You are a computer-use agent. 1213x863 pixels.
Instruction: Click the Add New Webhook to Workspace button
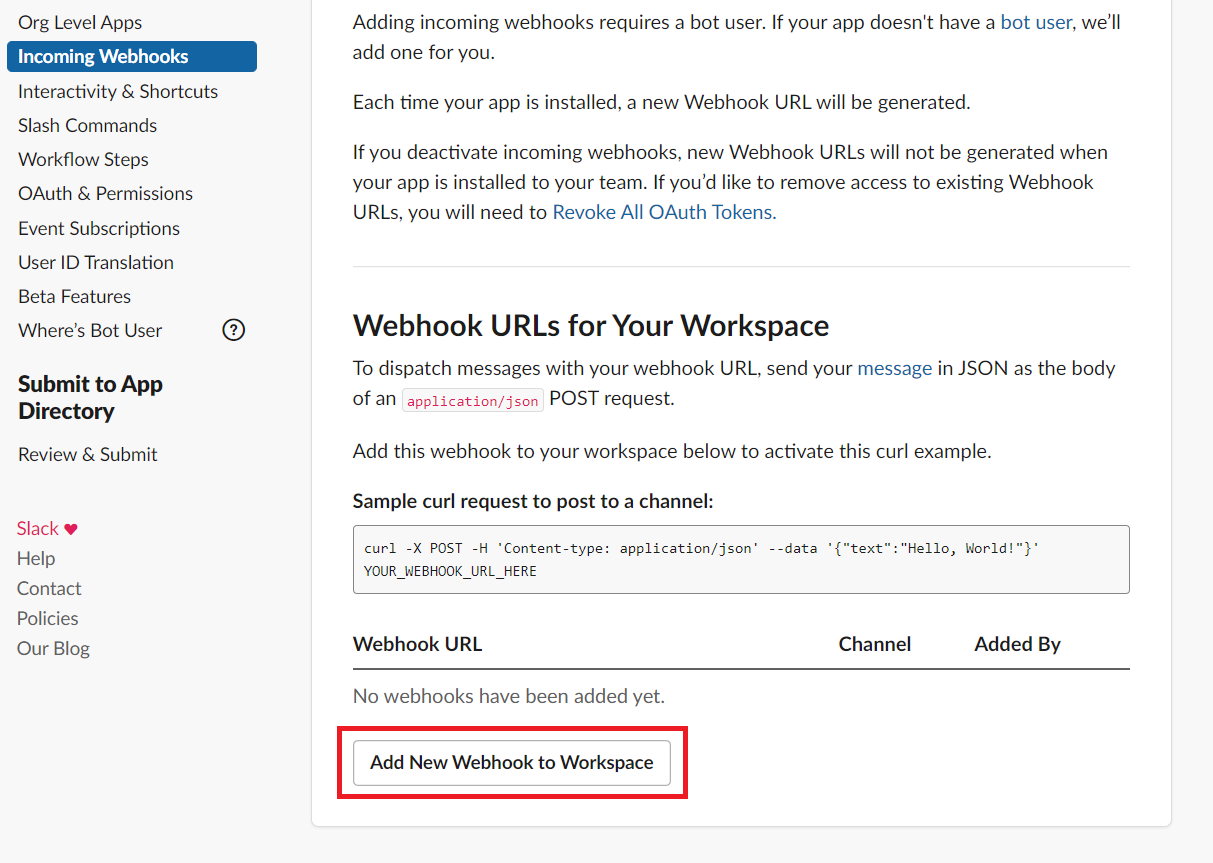(x=512, y=762)
